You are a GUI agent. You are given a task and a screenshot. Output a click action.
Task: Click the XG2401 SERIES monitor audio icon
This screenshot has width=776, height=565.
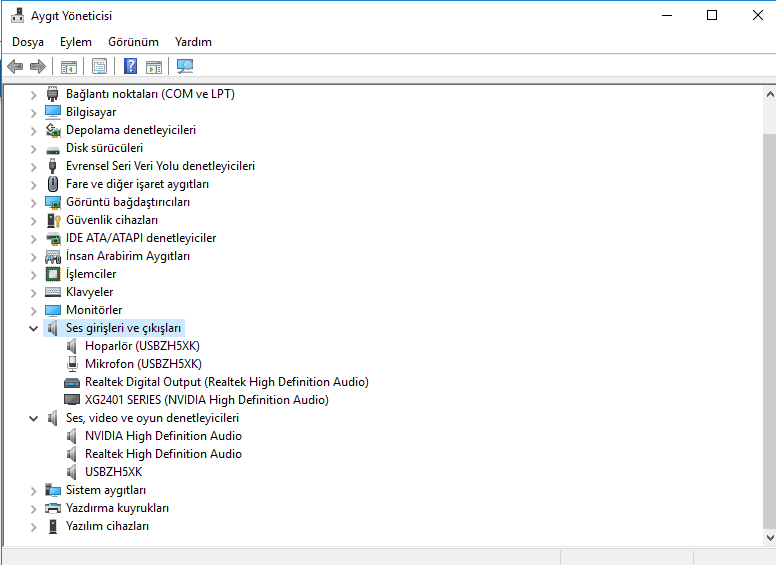tap(72, 400)
